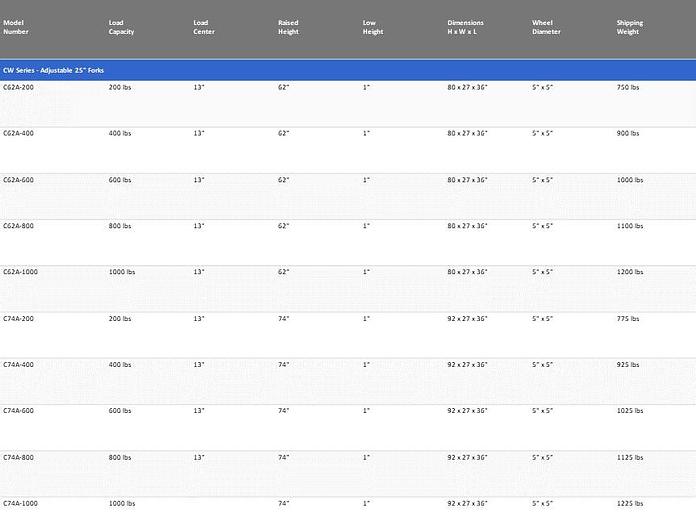Select the 1125 lbs shipping weight cell
The height and width of the screenshot is (525, 696).
coord(630,457)
